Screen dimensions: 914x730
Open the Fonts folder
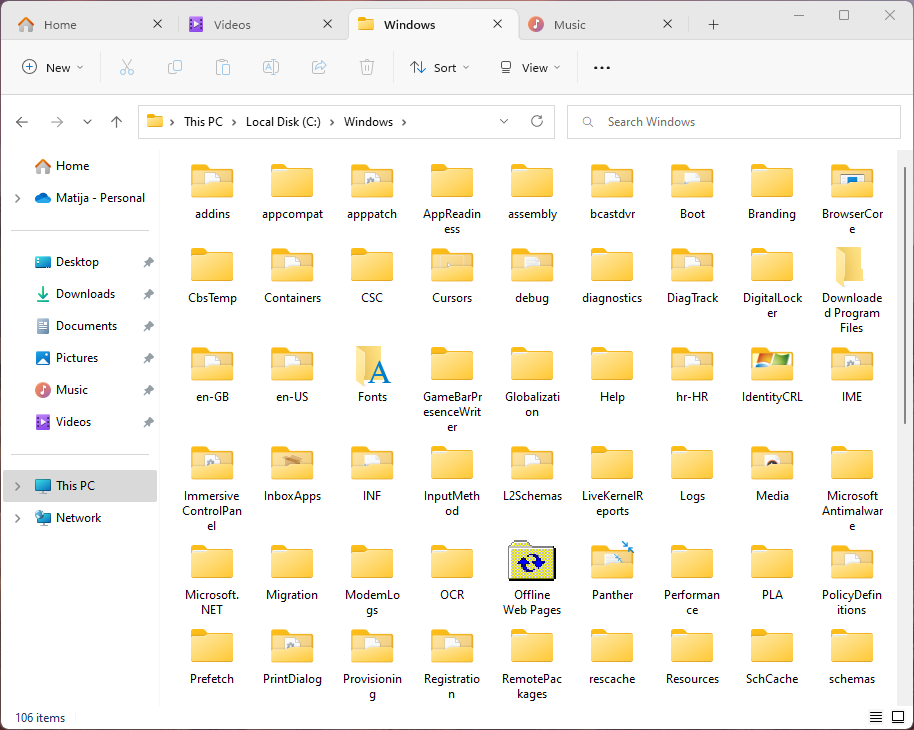click(372, 374)
